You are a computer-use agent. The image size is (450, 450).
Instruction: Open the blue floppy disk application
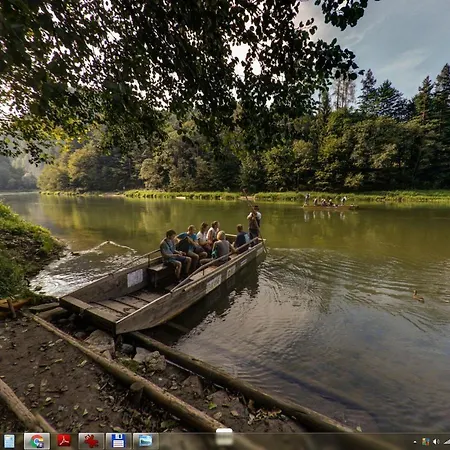pyautogui.click(x=118, y=441)
